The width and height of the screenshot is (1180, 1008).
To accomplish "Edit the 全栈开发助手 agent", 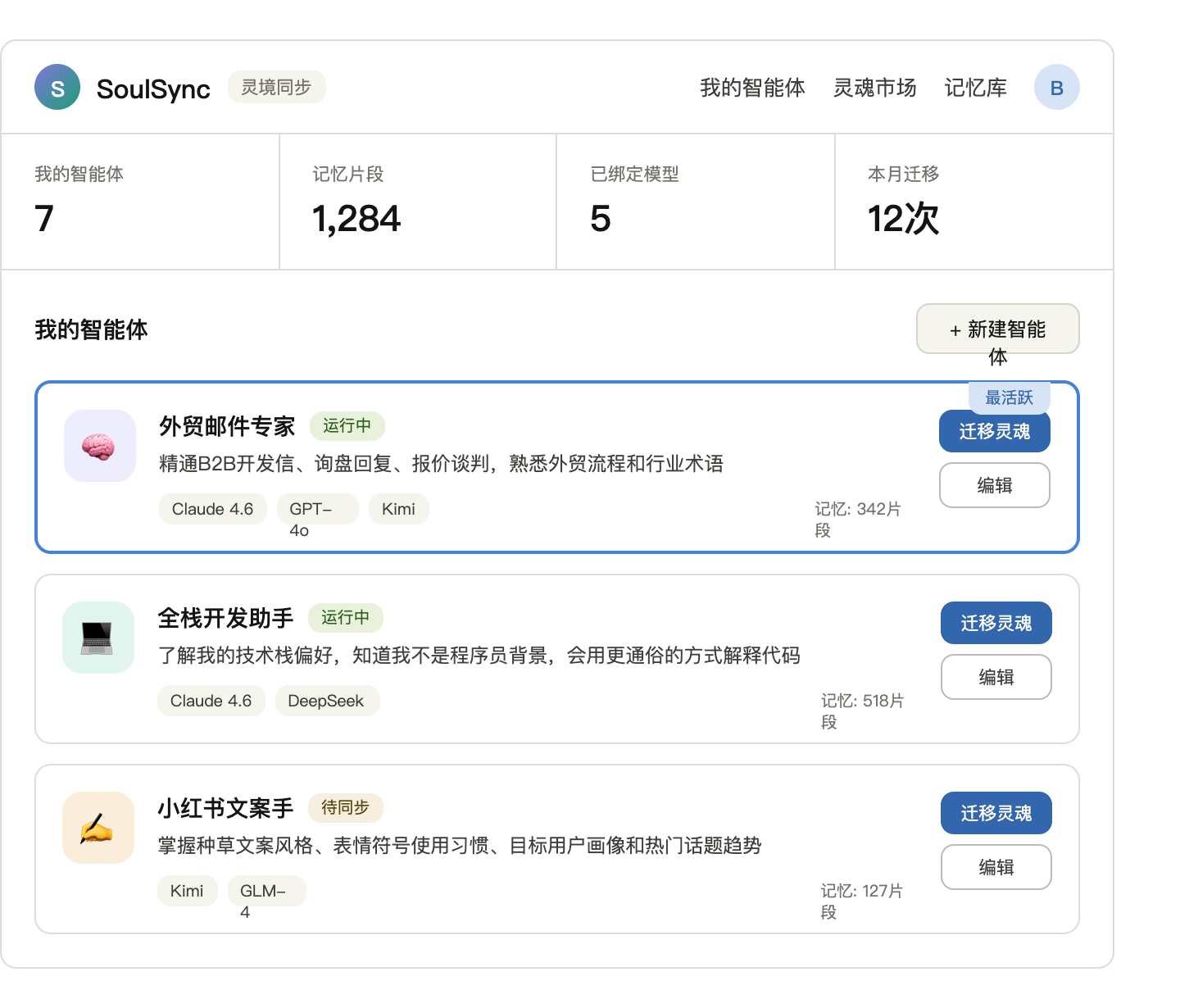I will point(996,677).
